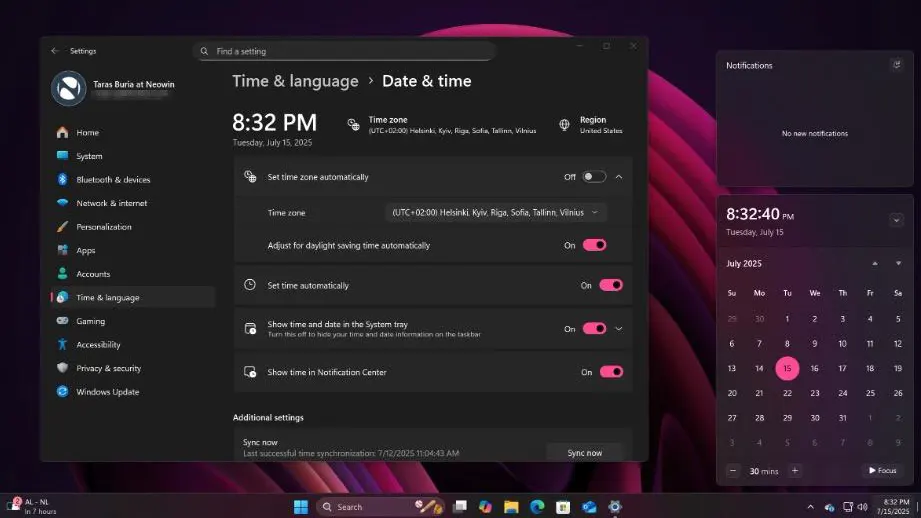The height and width of the screenshot is (518, 921).
Task: Collapse the calendar flyout chevron
Action: (x=896, y=220)
